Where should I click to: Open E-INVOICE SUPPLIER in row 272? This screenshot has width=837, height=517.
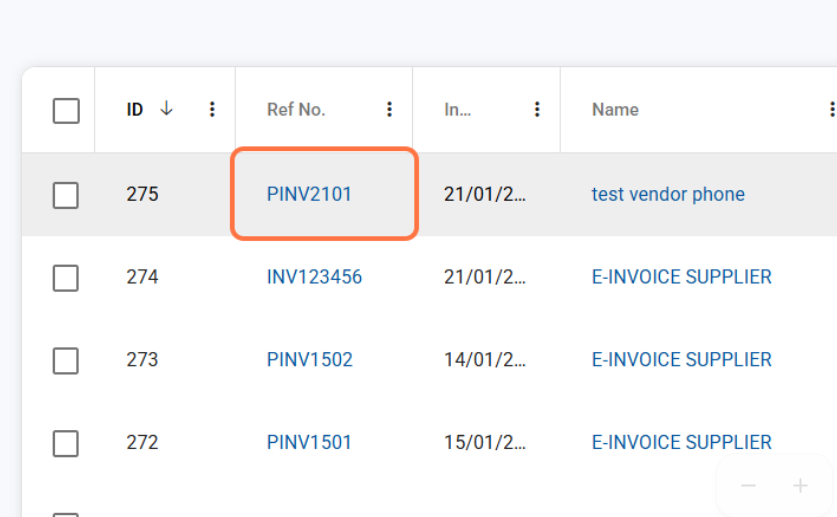682,442
